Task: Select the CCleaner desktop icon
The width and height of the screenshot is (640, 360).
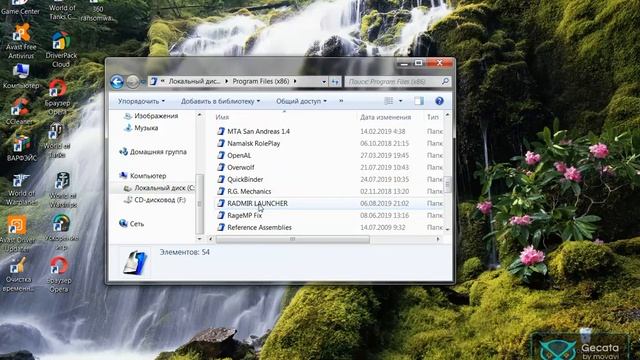Action: pyautogui.click(x=19, y=111)
